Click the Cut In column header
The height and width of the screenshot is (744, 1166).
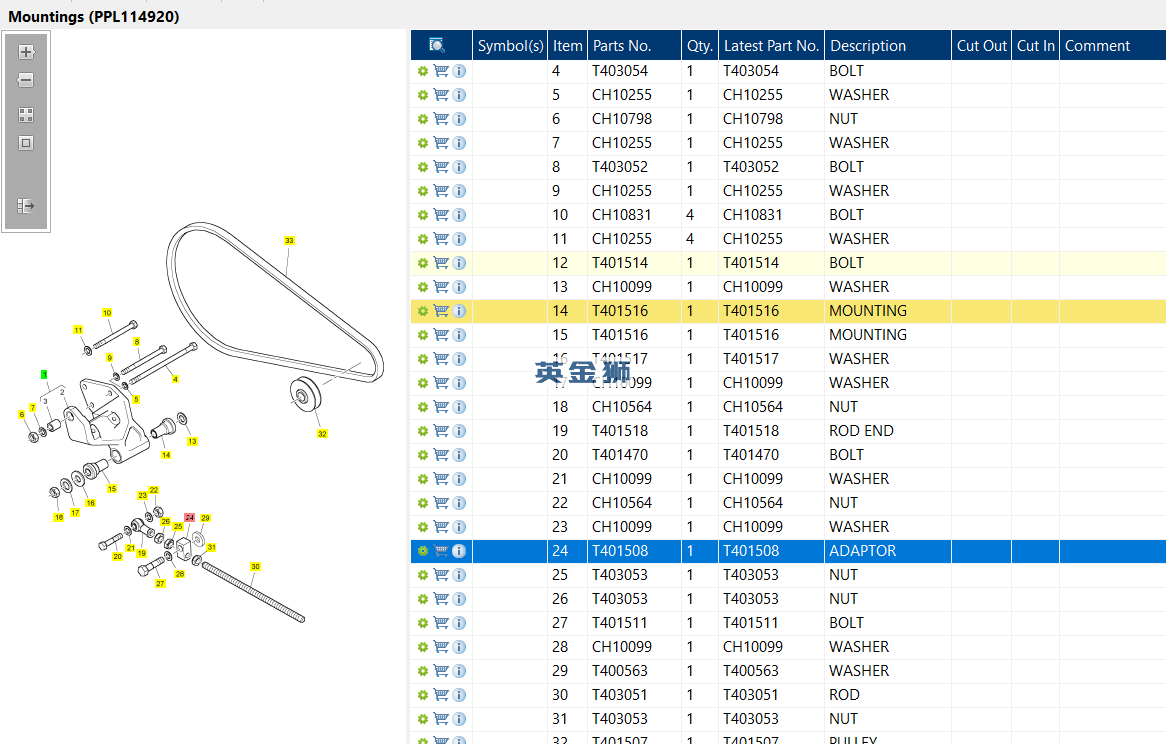tap(1036, 45)
